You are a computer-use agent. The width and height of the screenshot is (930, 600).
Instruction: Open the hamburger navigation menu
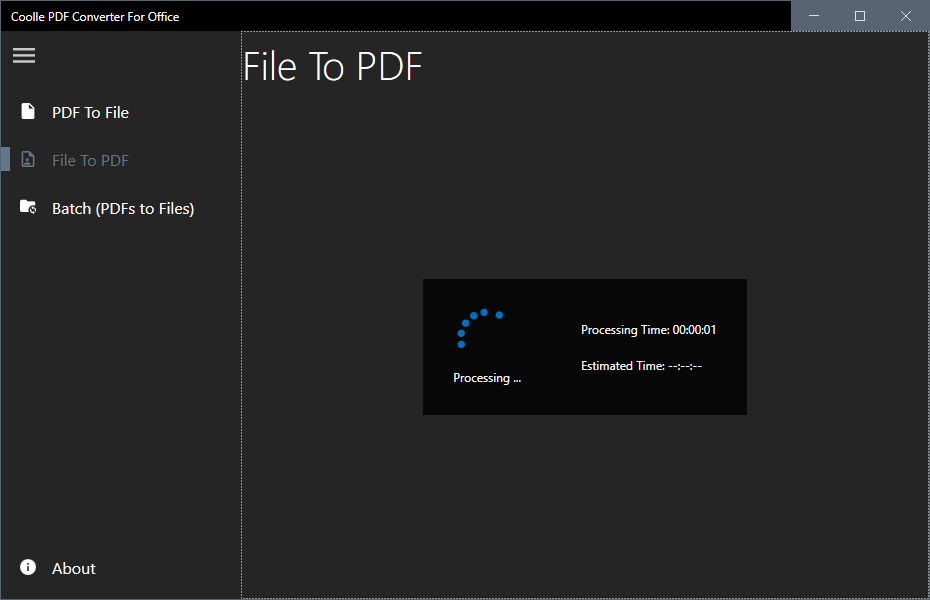point(24,55)
